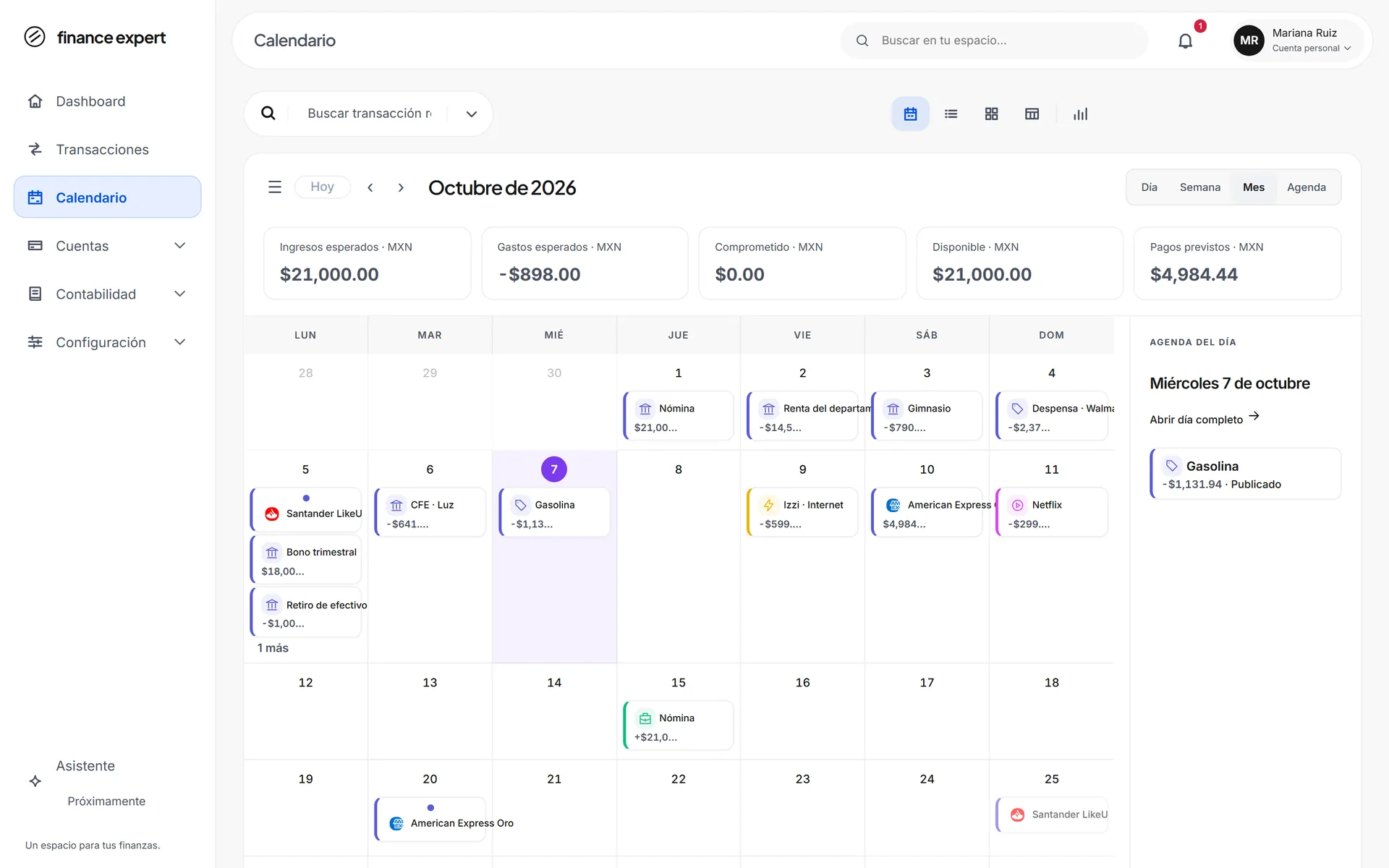Open Nómina event on October 15
This screenshot has height=868, width=1389.
pos(679,726)
